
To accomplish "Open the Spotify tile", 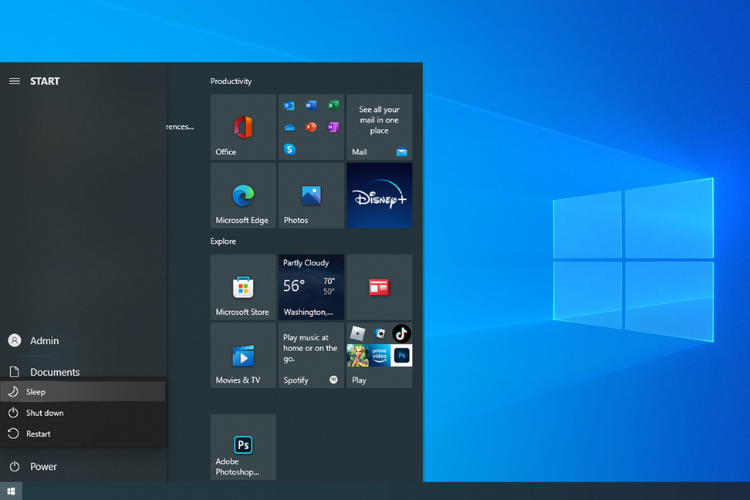I will [x=311, y=355].
